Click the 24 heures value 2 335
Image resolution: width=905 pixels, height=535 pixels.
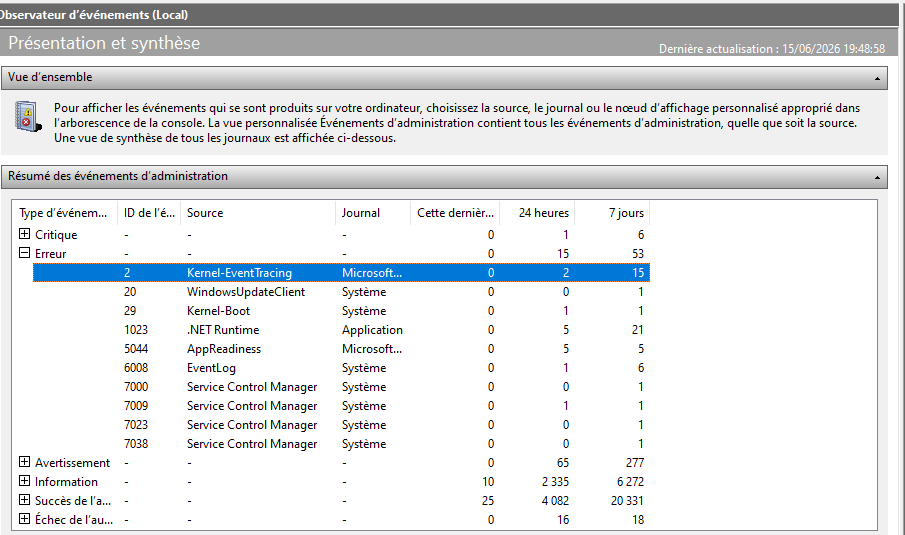coord(555,482)
